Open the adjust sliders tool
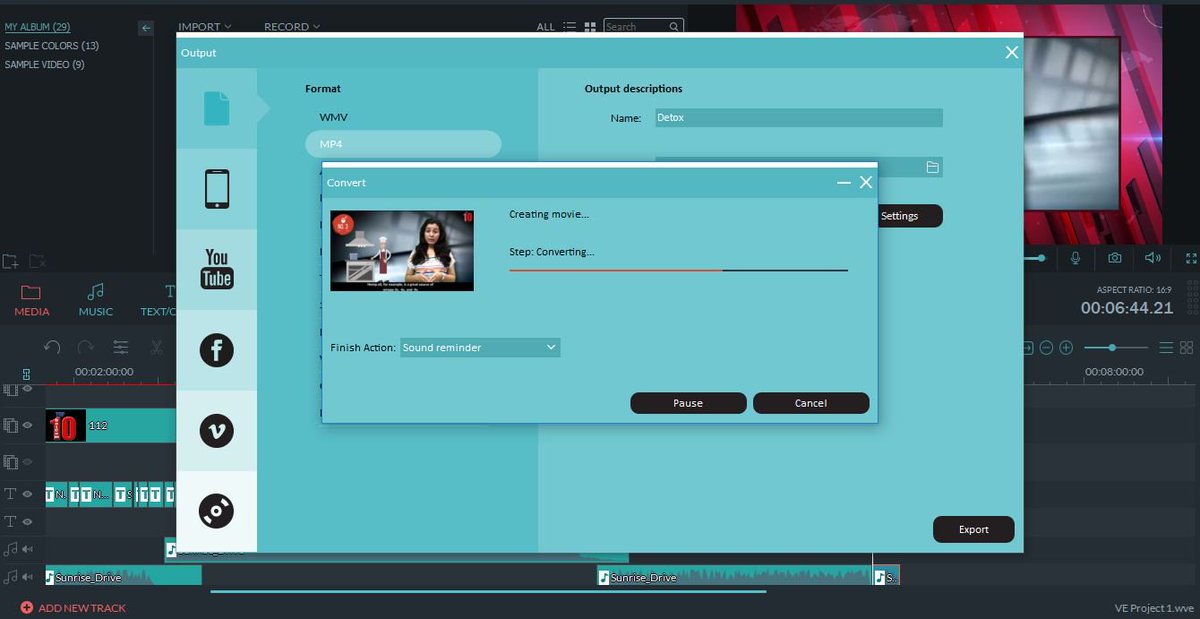This screenshot has width=1200, height=619. coord(120,347)
